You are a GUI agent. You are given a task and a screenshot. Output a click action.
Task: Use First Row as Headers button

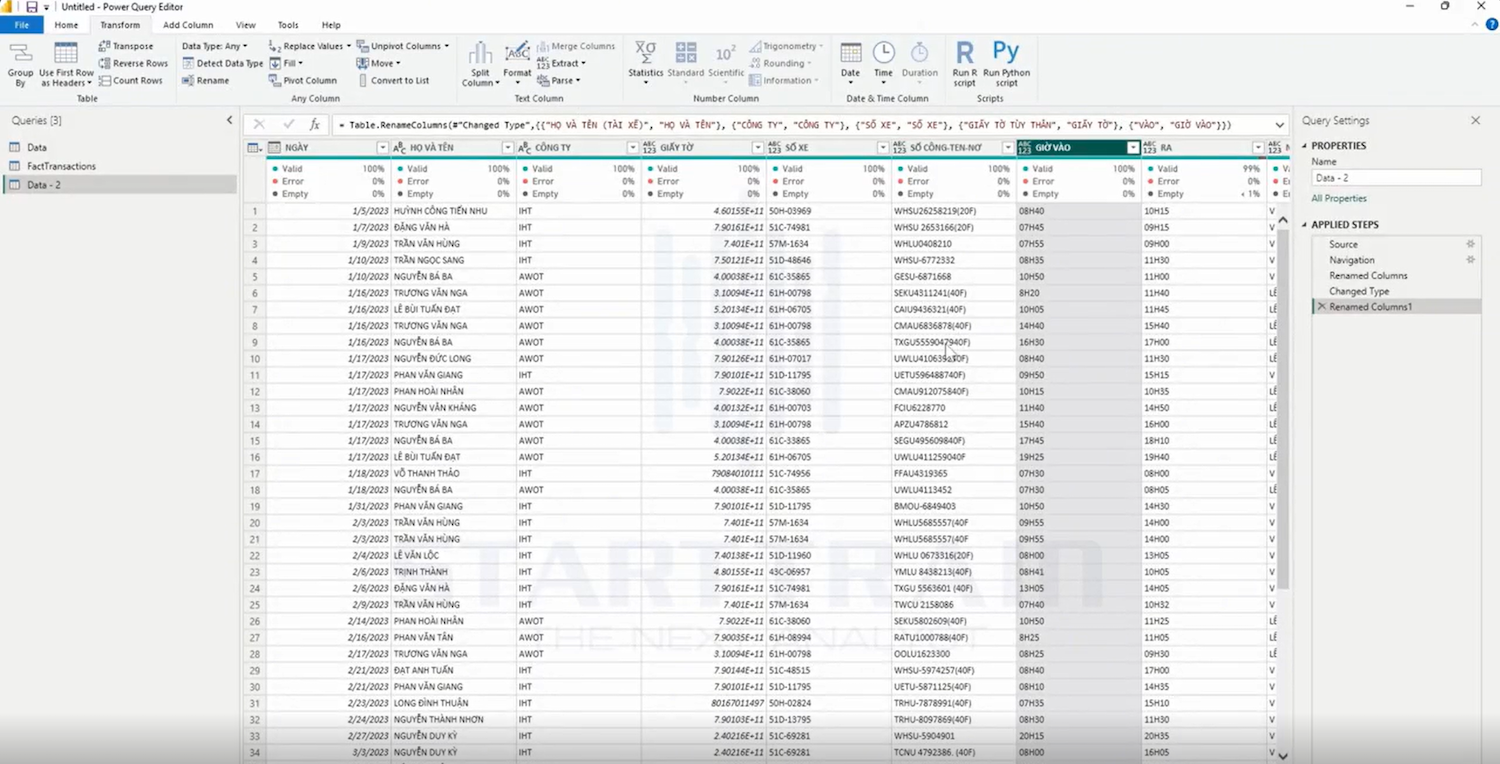coord(66,65)
